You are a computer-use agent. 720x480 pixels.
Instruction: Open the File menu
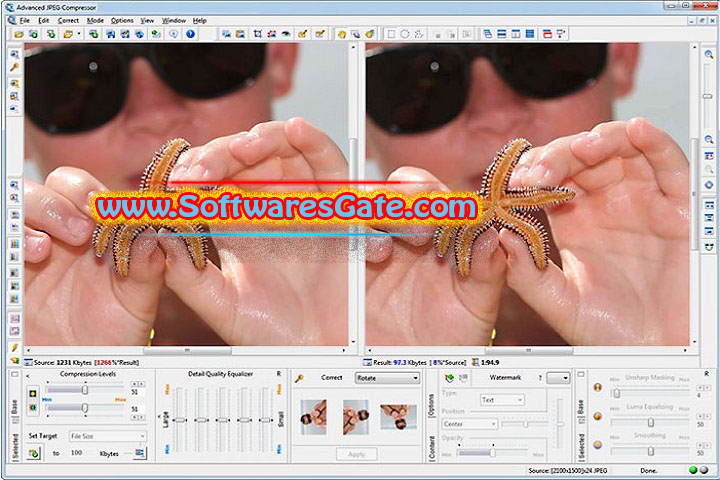(24, 21)
